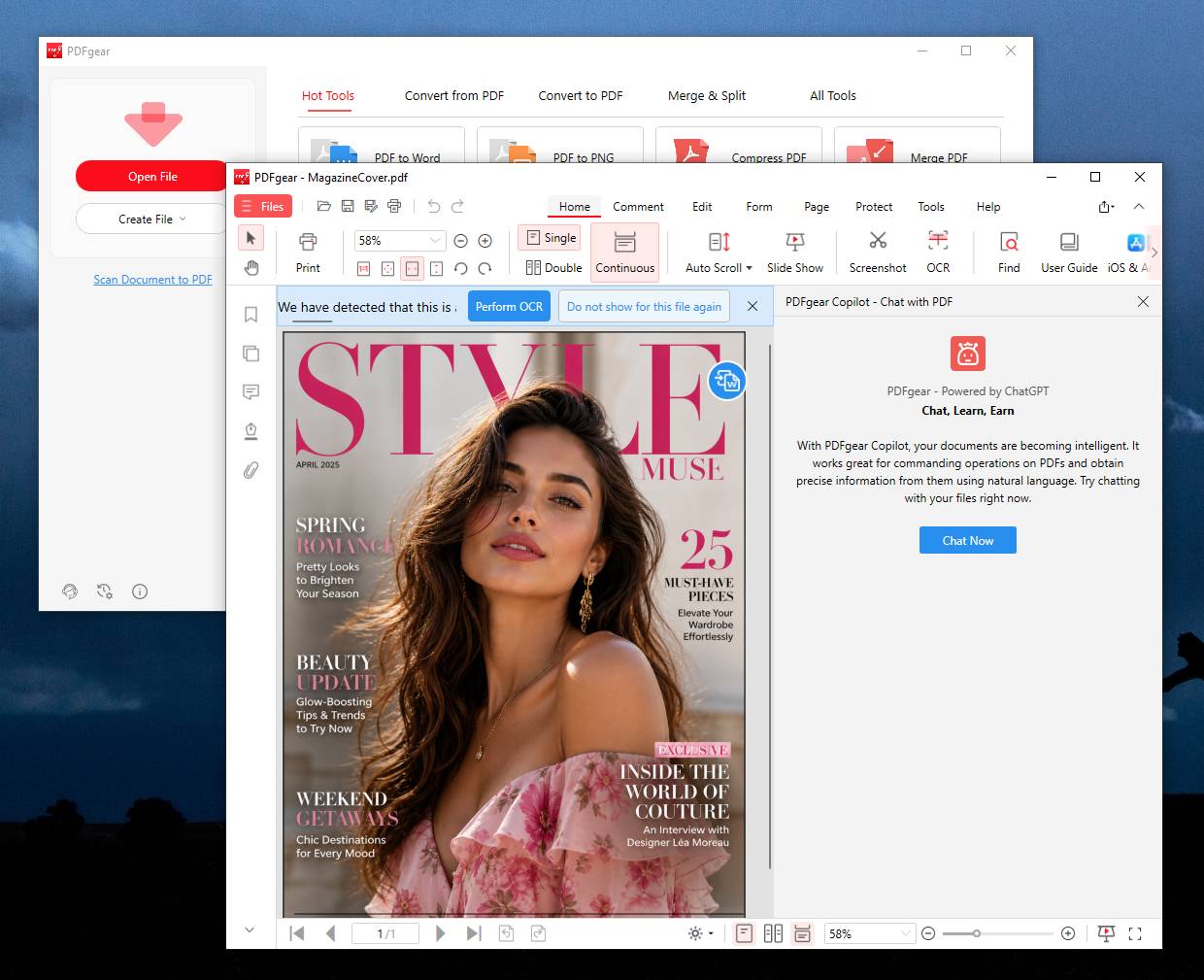Rotate page clockwise

click(x=485, y=269)
